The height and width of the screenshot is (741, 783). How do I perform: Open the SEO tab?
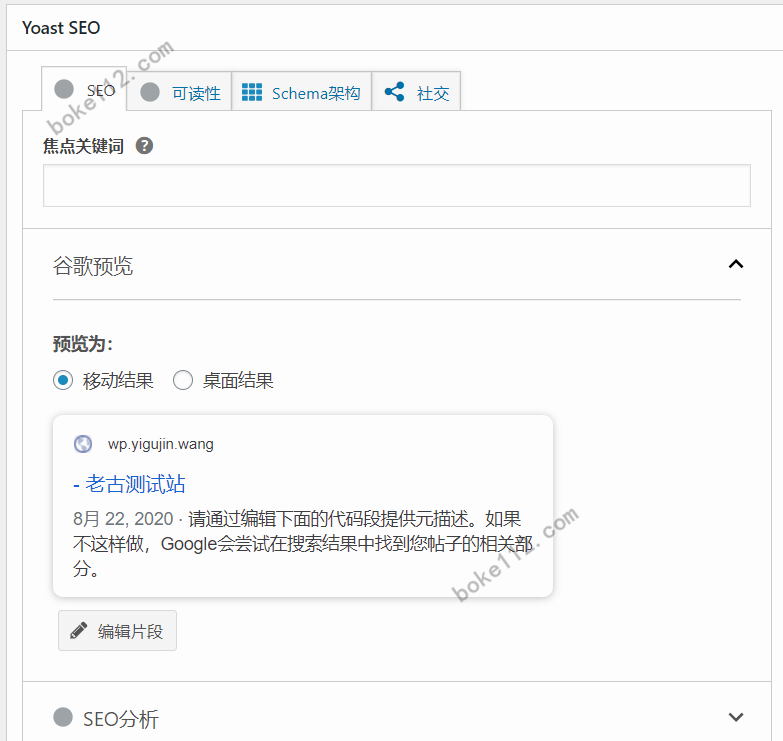click(x=84, y=89)
